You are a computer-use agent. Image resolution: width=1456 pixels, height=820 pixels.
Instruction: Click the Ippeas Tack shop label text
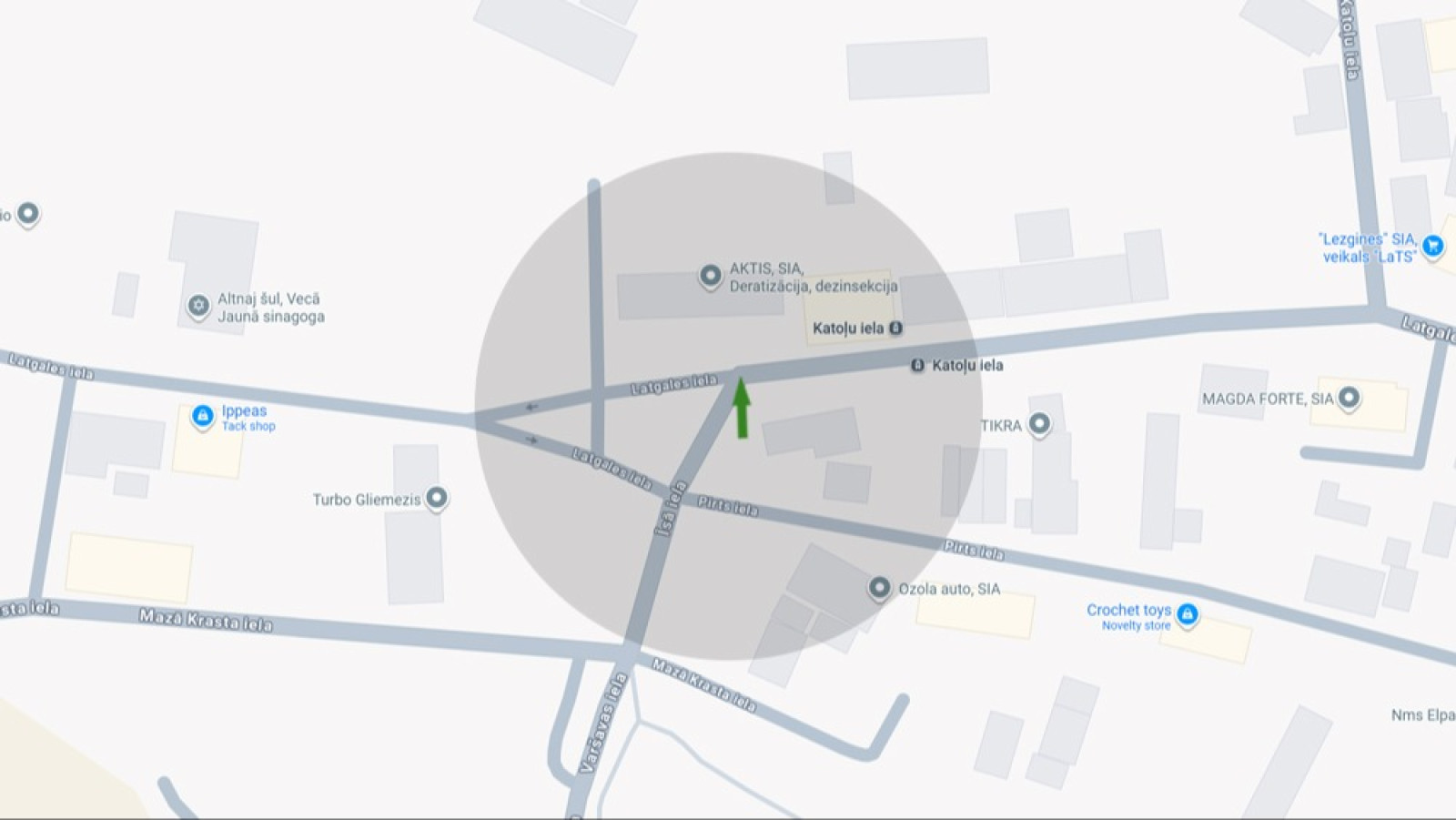coord(248,418)
